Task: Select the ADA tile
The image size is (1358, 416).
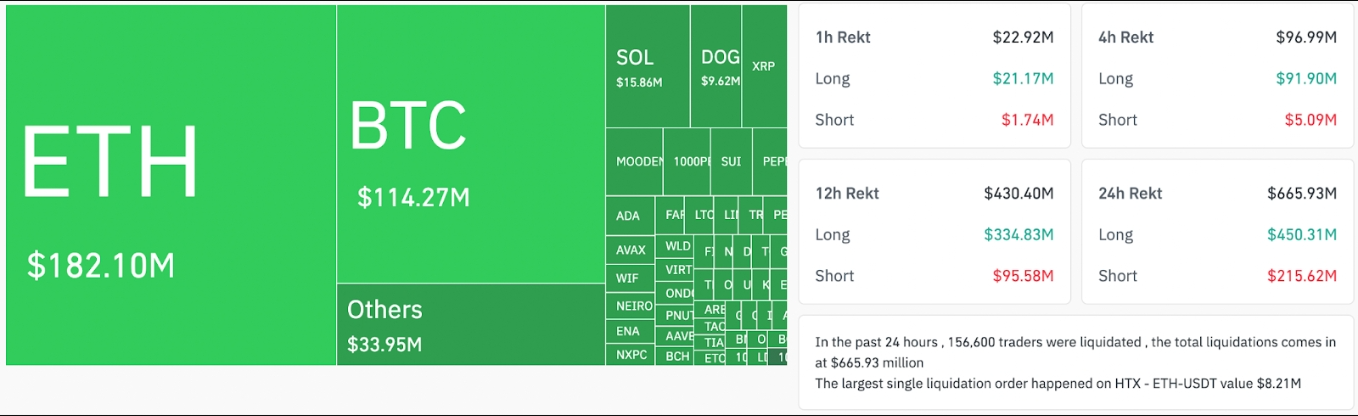Action: click(628, 216)
